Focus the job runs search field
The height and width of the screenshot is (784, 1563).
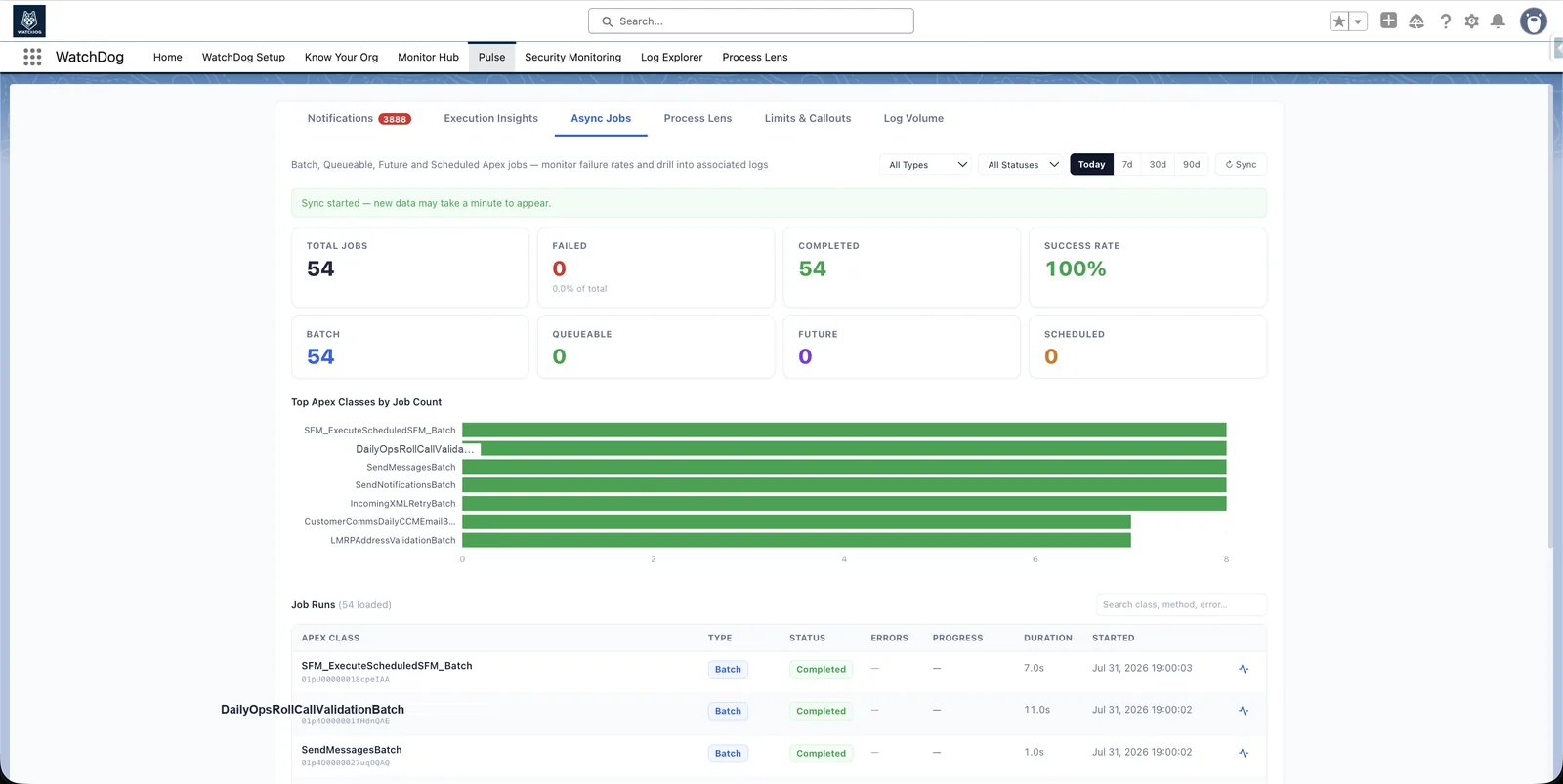tap(1181, 604)
